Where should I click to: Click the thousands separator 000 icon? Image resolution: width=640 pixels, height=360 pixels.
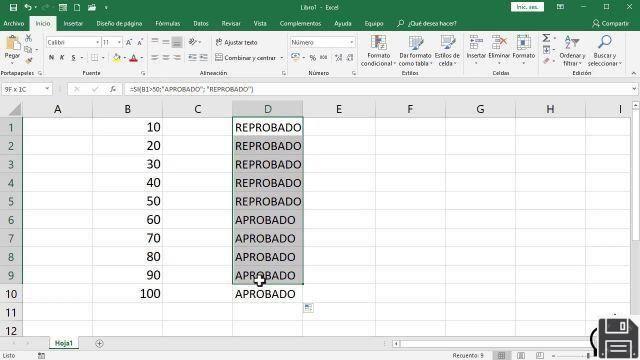tap(324, 58)
